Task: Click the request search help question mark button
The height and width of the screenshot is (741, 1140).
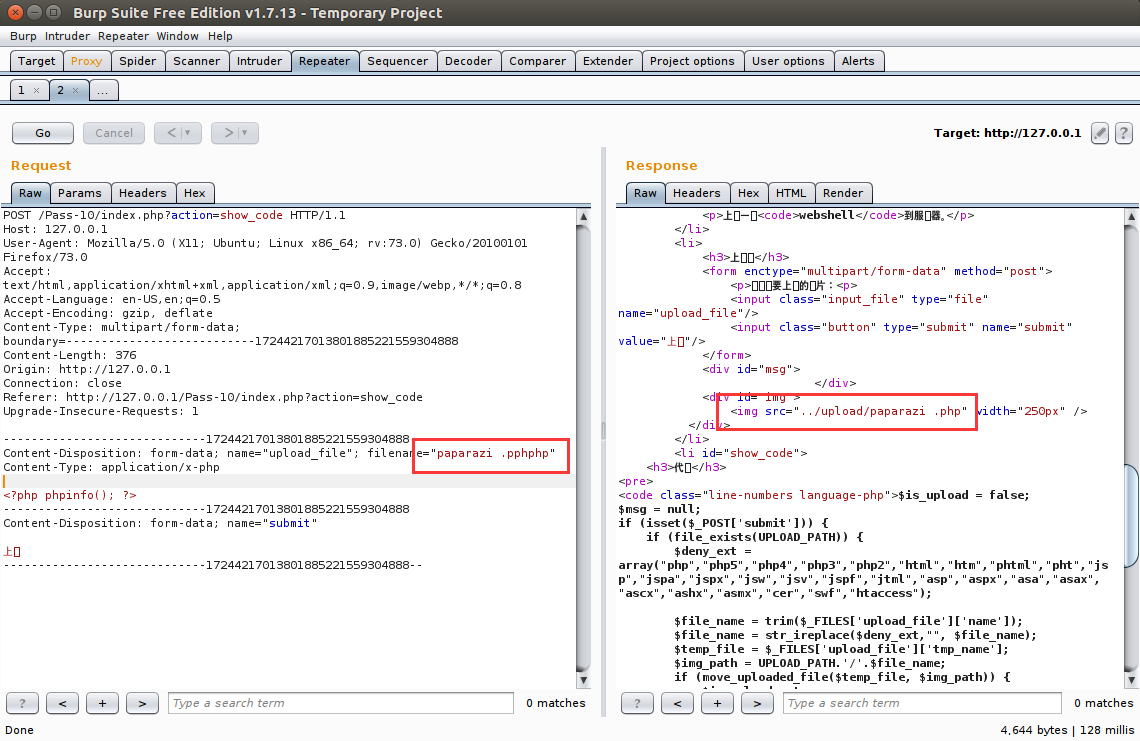Action: pos(23,703)
